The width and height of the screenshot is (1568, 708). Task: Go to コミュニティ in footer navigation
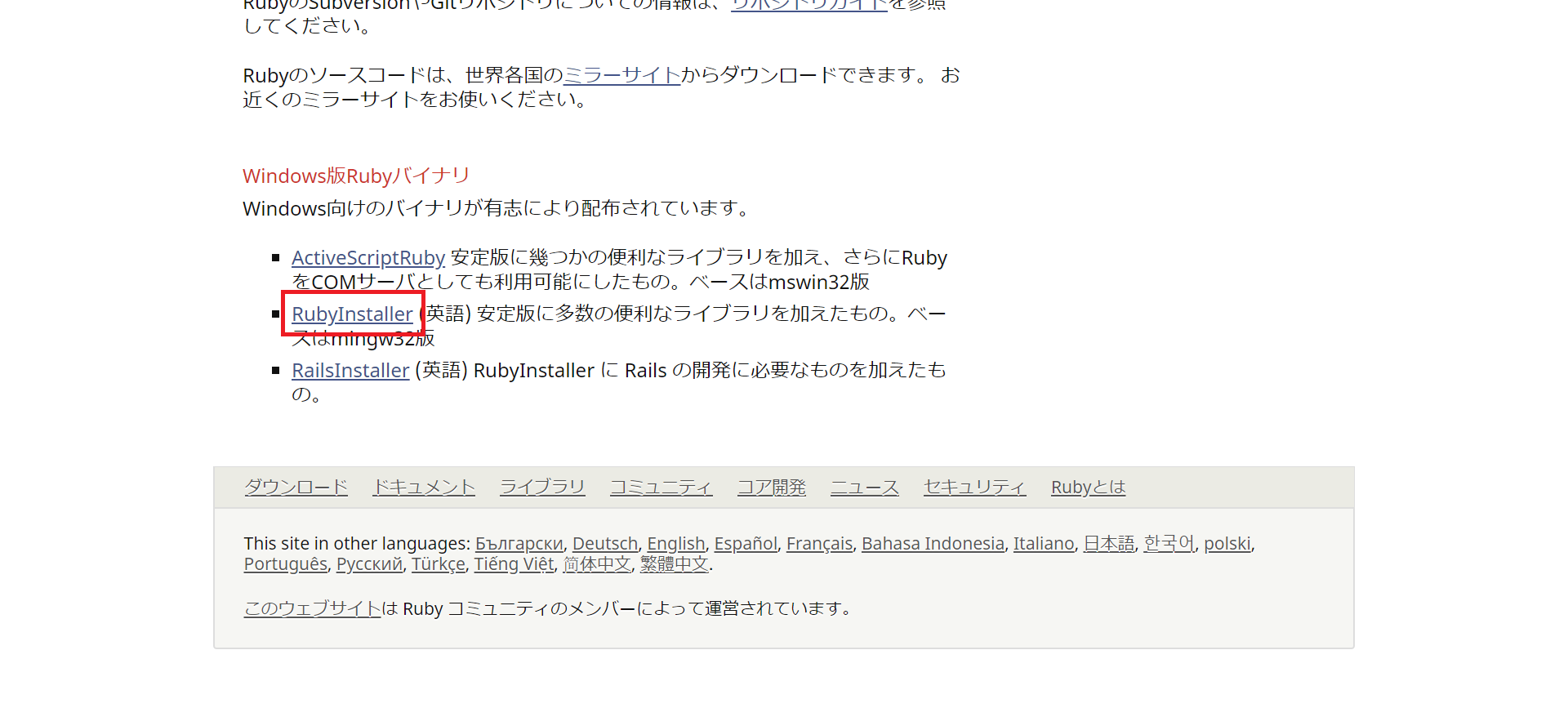click(661, 487)
